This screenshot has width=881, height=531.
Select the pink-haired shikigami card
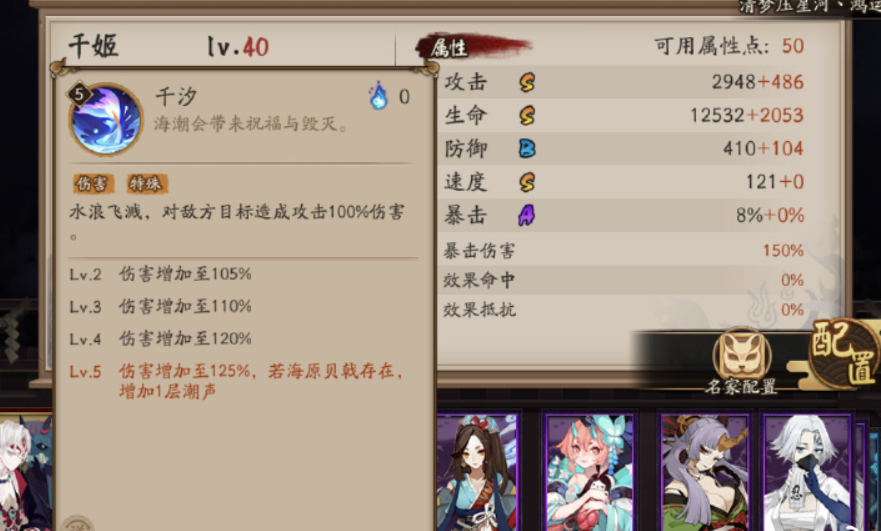pyautogui.click(x=589, y=472)
